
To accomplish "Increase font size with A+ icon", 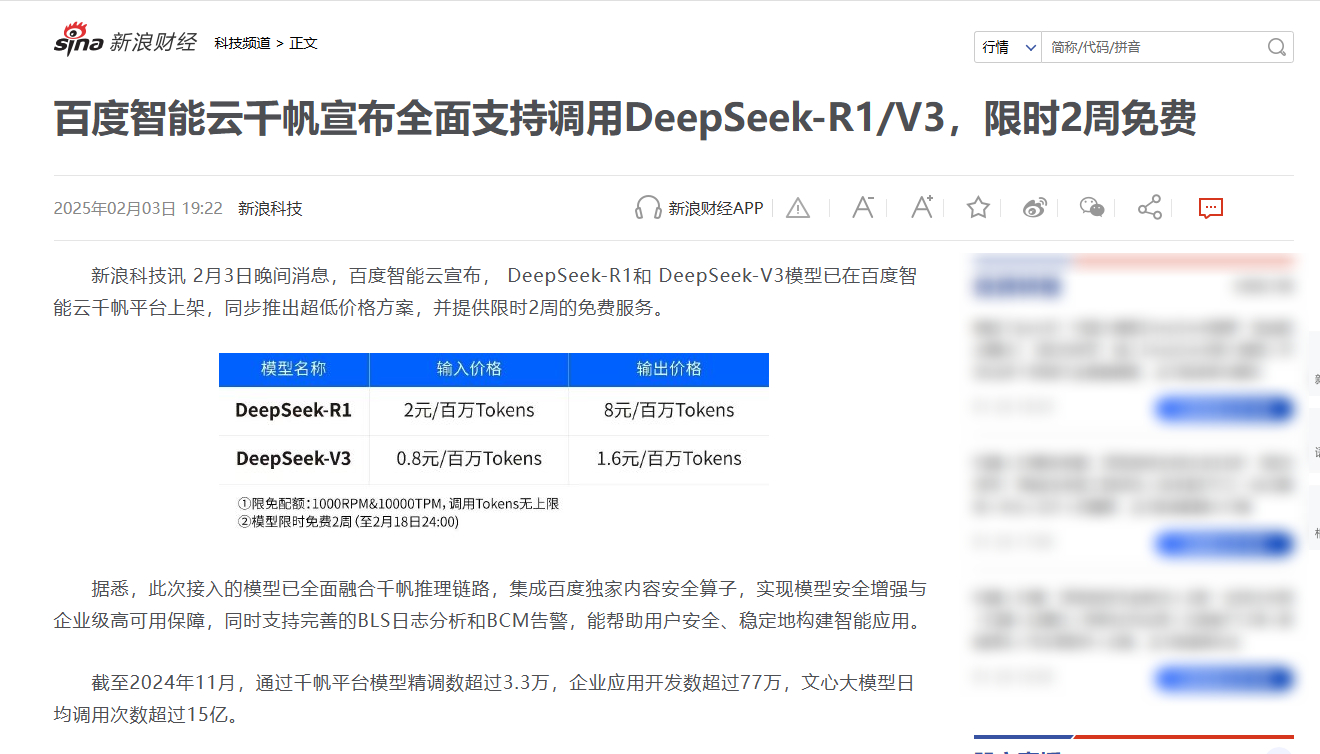I will (922, 207).
